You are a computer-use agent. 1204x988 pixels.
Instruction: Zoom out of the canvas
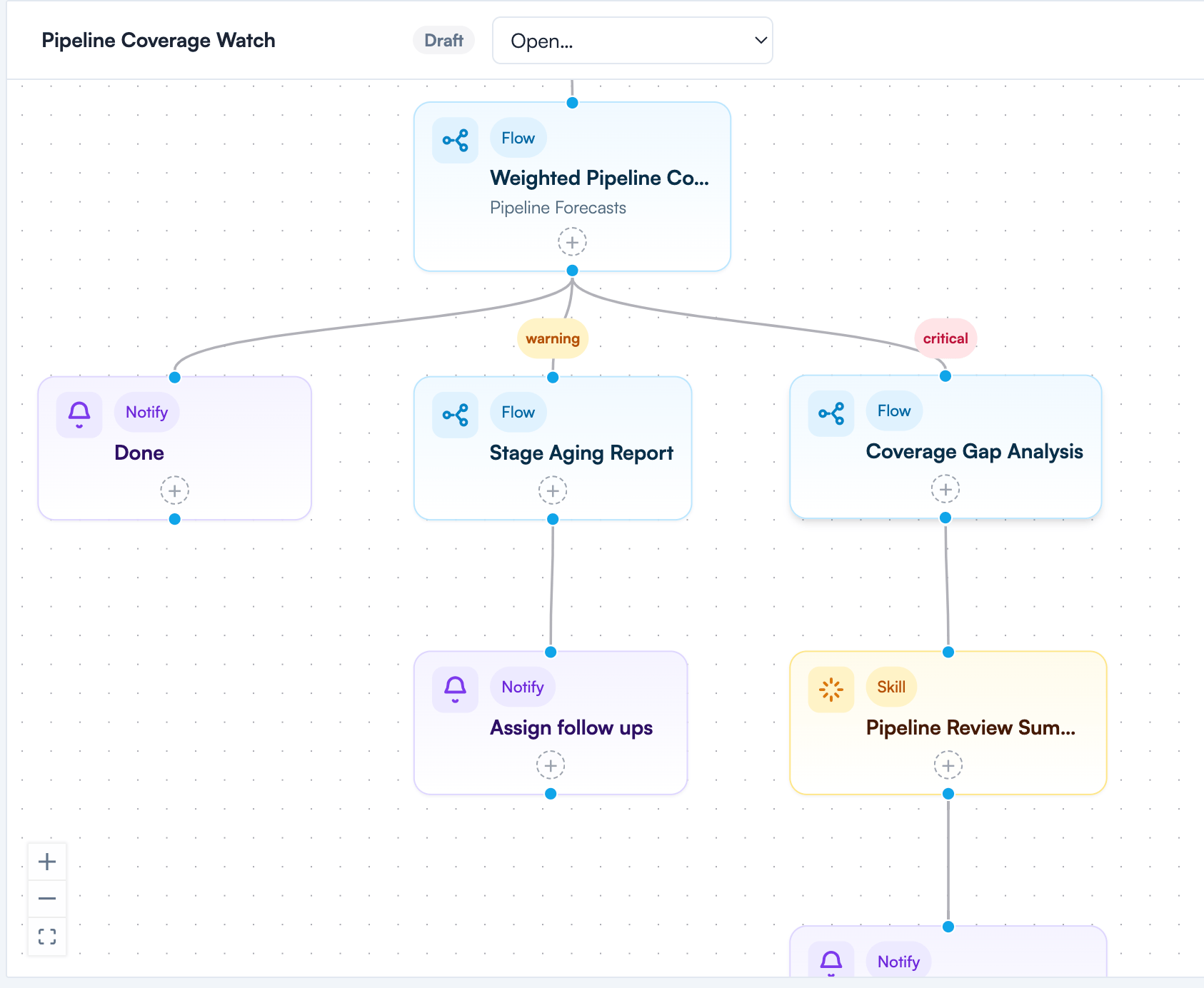click(47, 899)
